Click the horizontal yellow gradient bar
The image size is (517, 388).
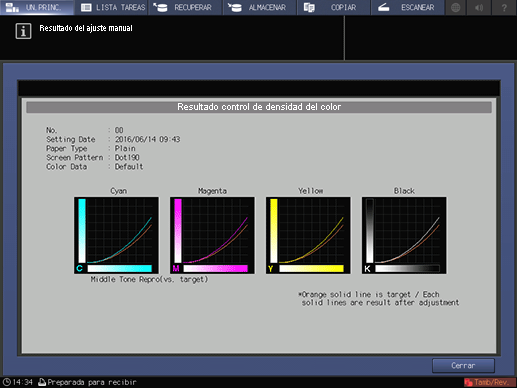[x=312, y=268]
